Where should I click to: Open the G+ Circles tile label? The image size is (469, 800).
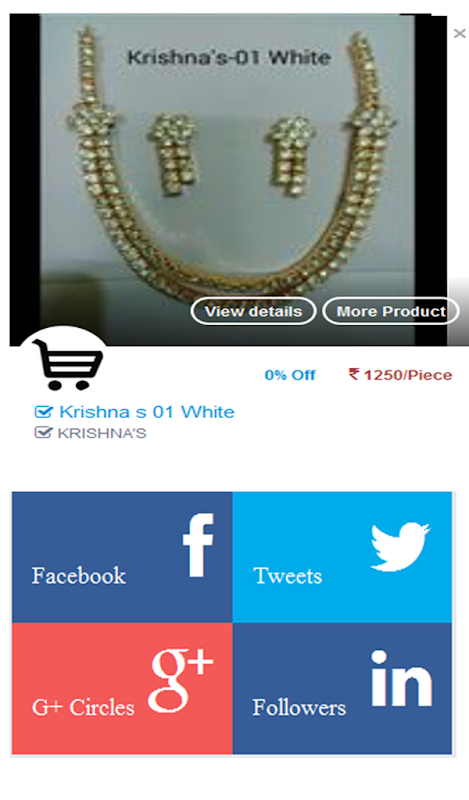(x=83, y=708)
